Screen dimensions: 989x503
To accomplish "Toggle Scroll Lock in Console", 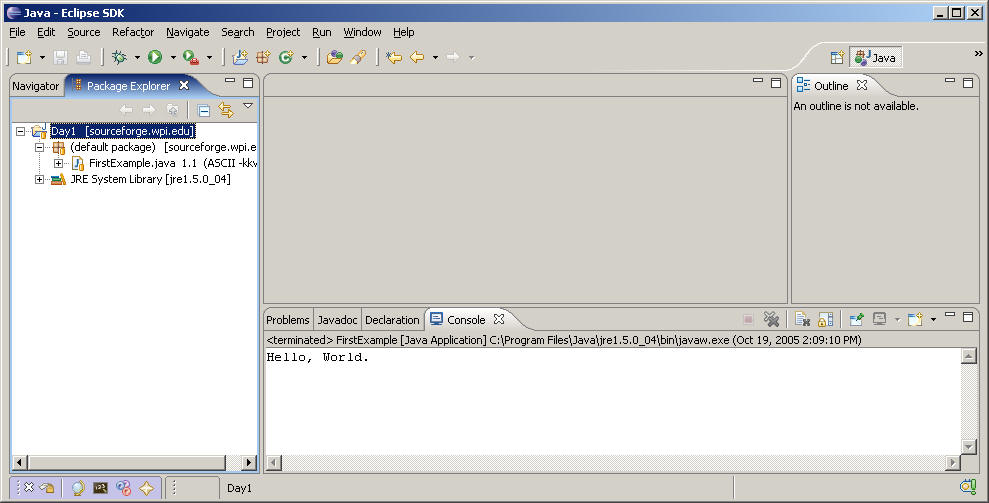I will pyautogui.click(x=826, y=319).
